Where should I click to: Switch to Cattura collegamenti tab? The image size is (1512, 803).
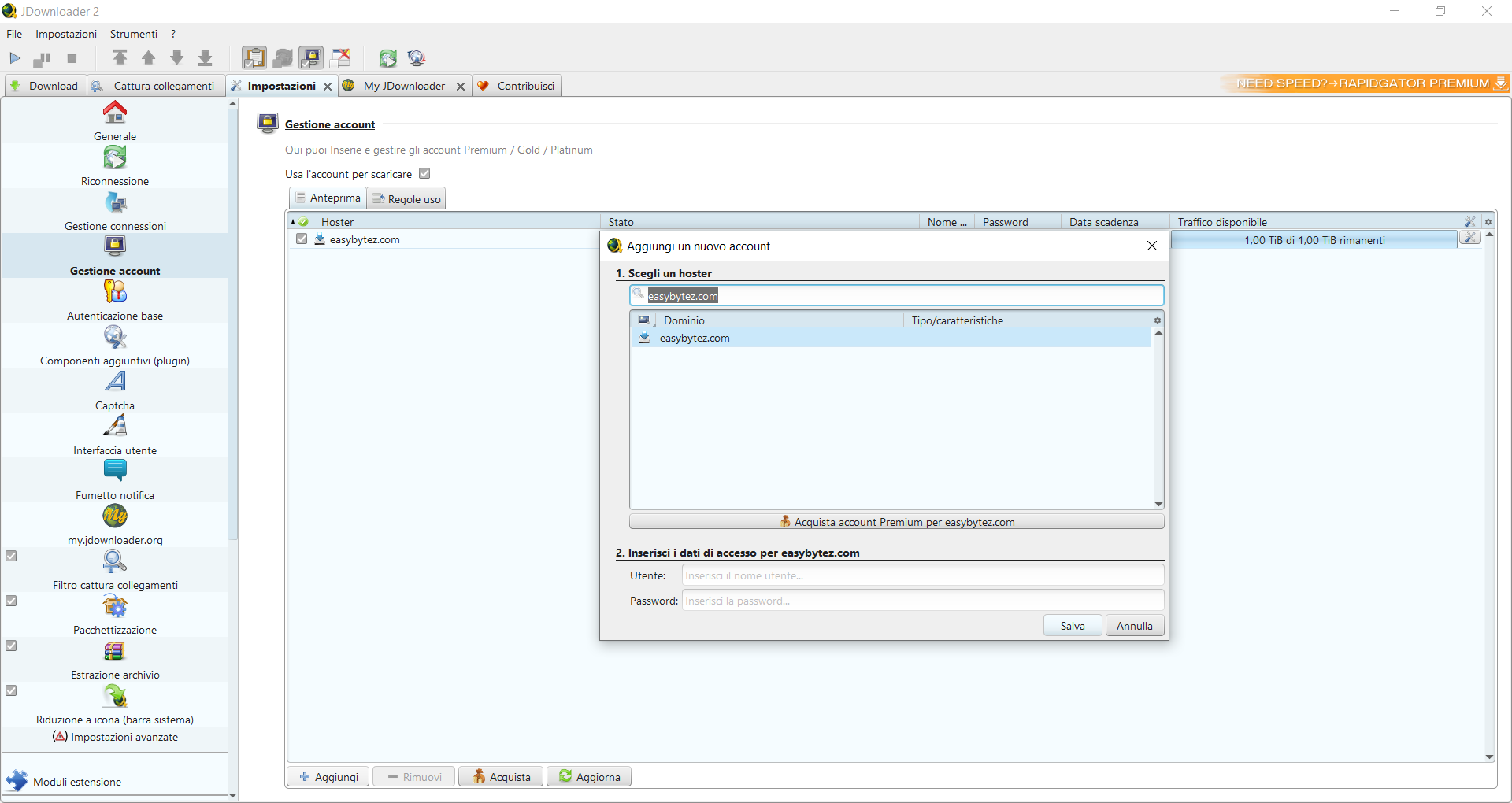coord(154,86)
